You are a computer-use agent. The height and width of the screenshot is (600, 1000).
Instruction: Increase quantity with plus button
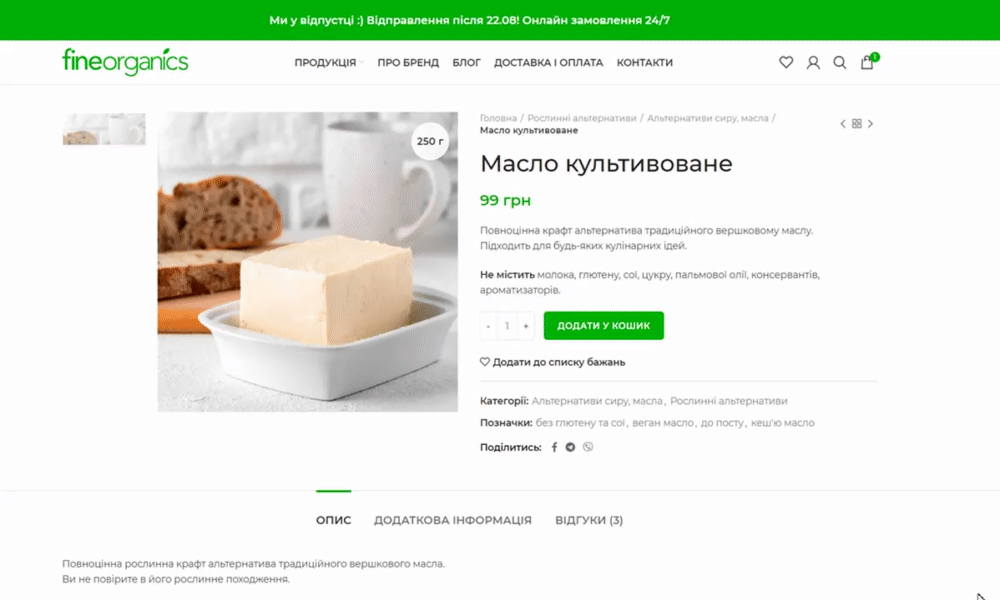pyautogui.click(x=526, y=326)
